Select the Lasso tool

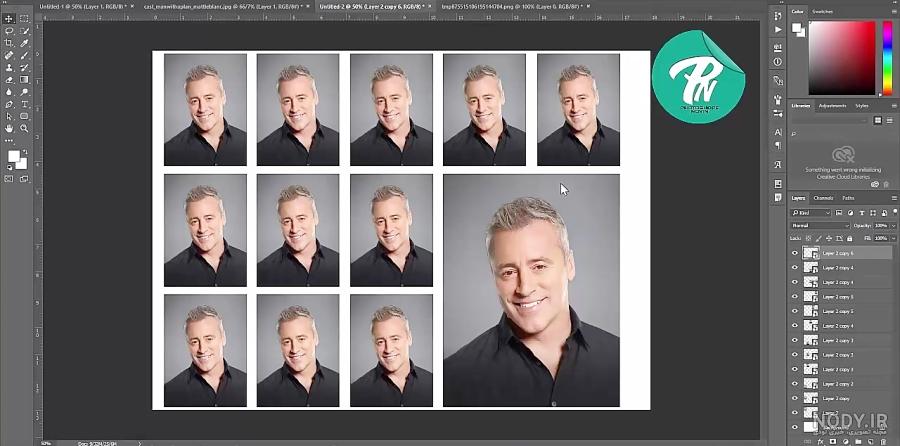(x=9, y=31)
